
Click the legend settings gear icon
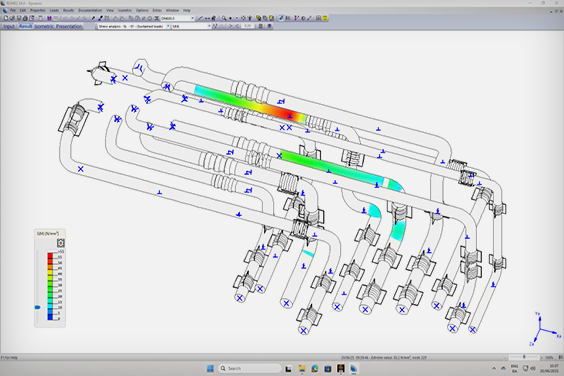[x=61, y=243]
